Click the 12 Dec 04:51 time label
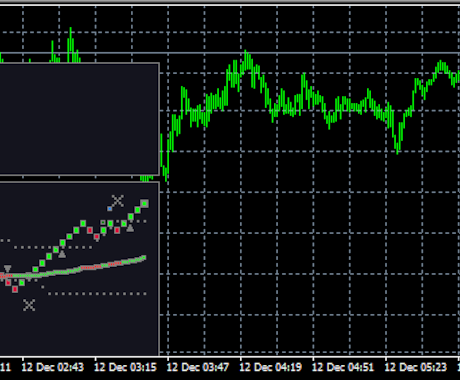Image resolution: width=460 pixels, height=380 pixels. coord(343,367)
